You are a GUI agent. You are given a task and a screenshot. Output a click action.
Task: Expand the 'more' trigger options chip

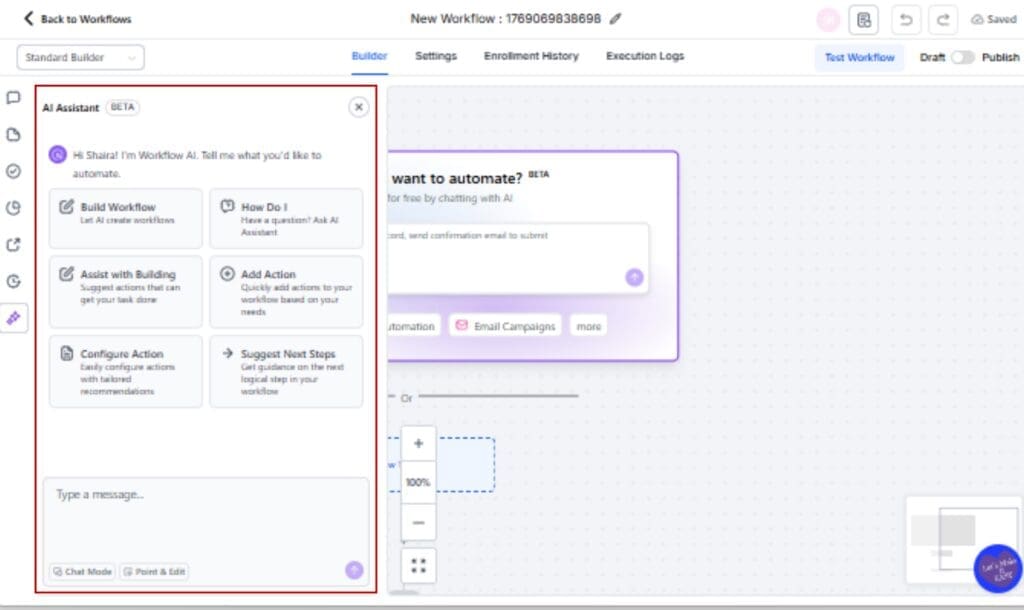[x=588, y=324]
